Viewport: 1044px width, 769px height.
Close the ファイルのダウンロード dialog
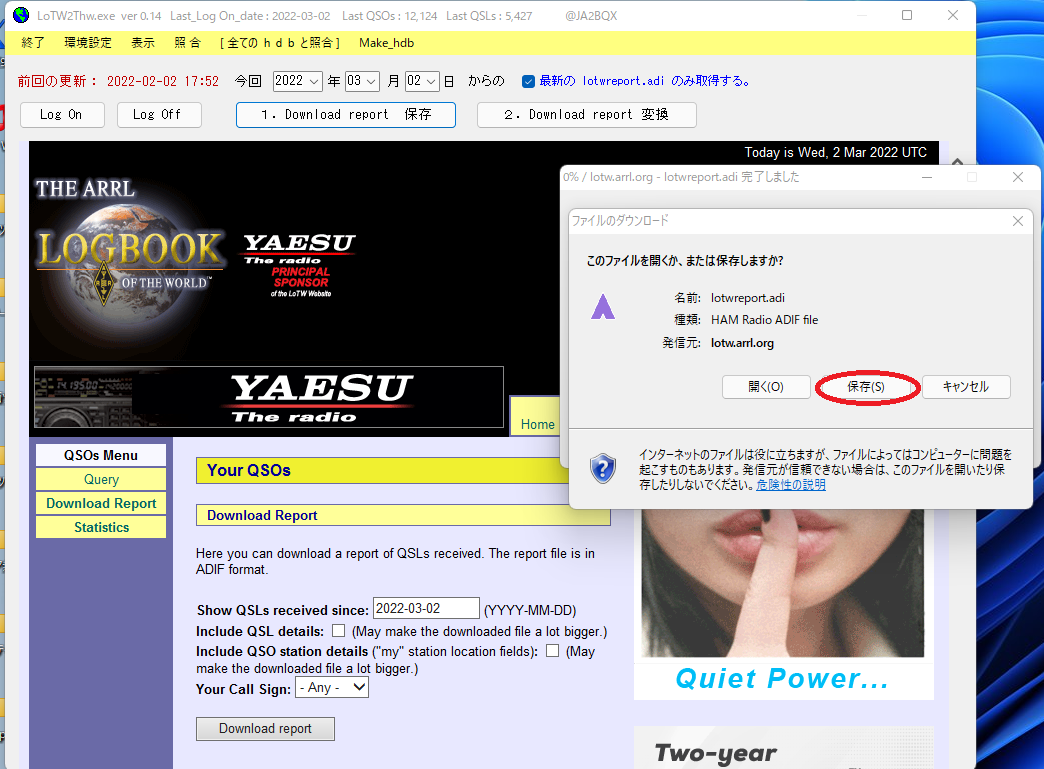click(1017, 221)
